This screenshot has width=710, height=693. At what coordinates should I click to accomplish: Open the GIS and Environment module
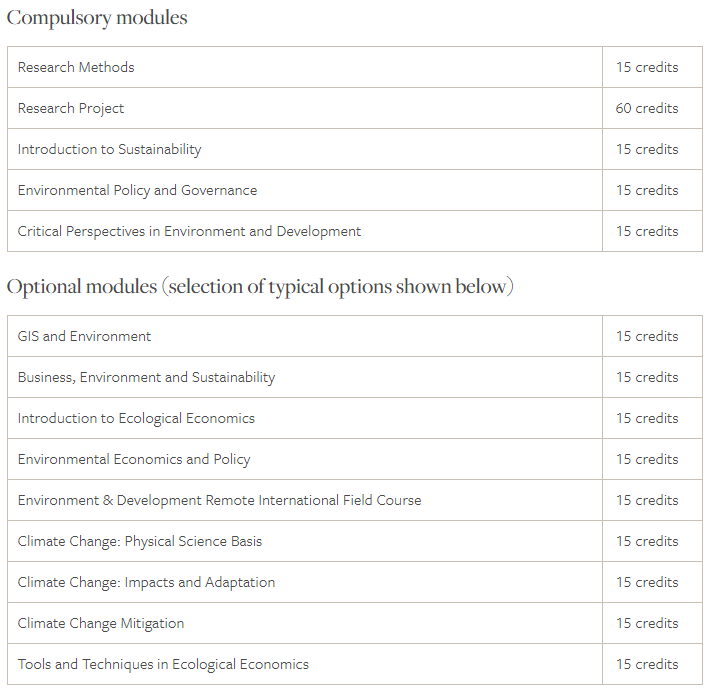pos(84,336)
